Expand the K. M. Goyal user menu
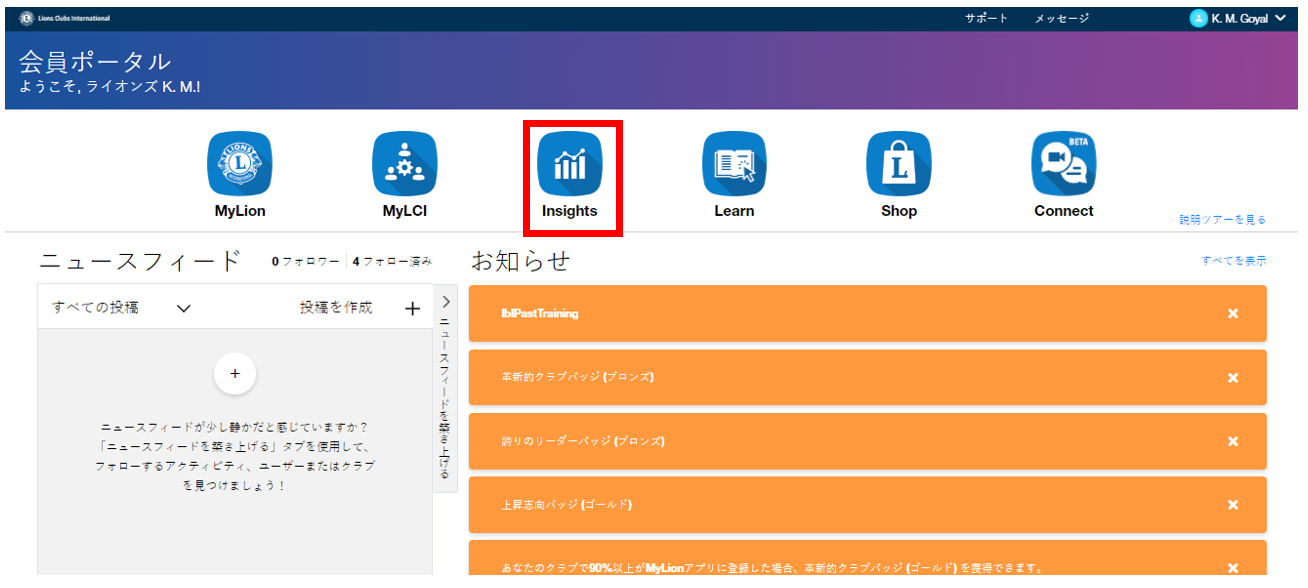Screen dimensions: 1308x588 click(1280, 18)
